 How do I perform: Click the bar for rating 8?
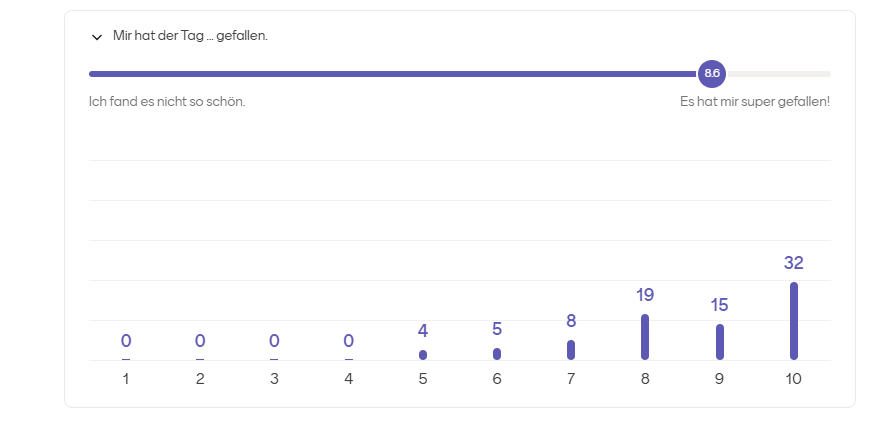click(x=645, y=337)
